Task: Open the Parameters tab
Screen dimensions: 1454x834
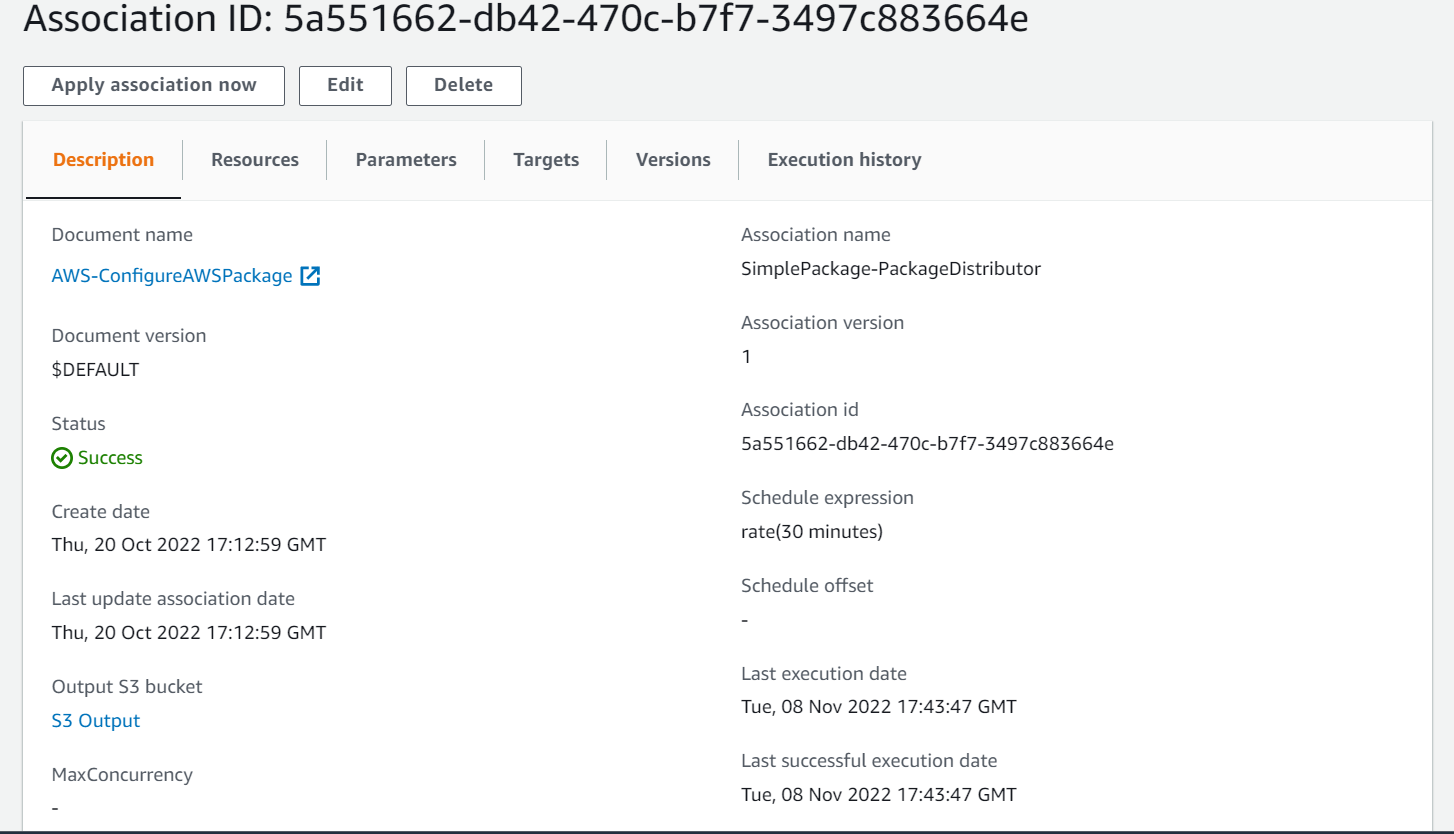Action: tap(405, 159)
